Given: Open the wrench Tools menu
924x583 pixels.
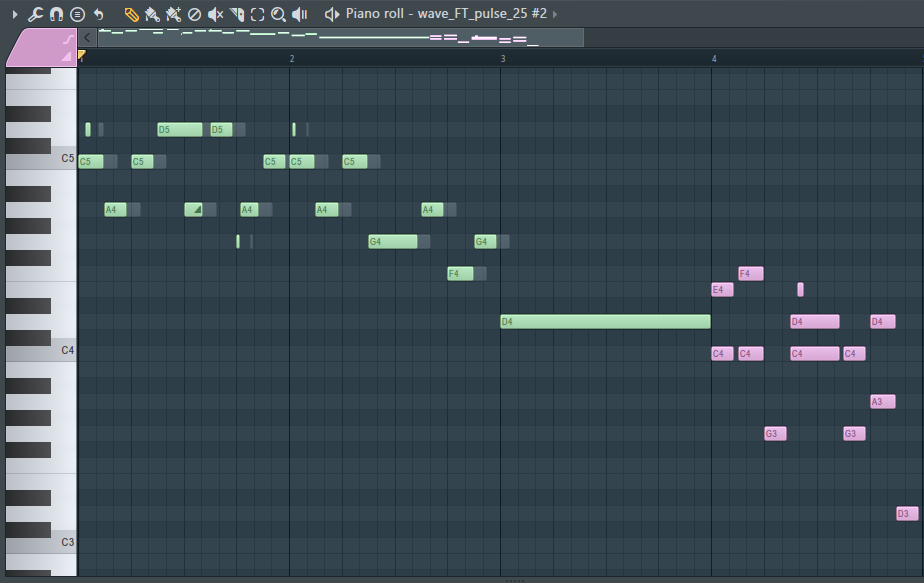Looking at the screenshot, I should tap(35, 14).
